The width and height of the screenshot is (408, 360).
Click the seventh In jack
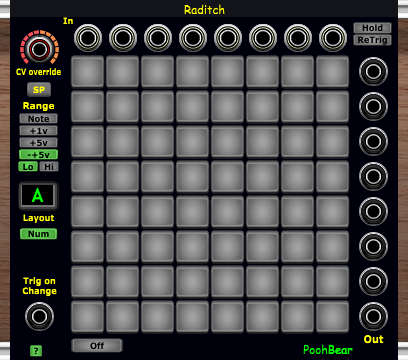(x=298, y=38)
